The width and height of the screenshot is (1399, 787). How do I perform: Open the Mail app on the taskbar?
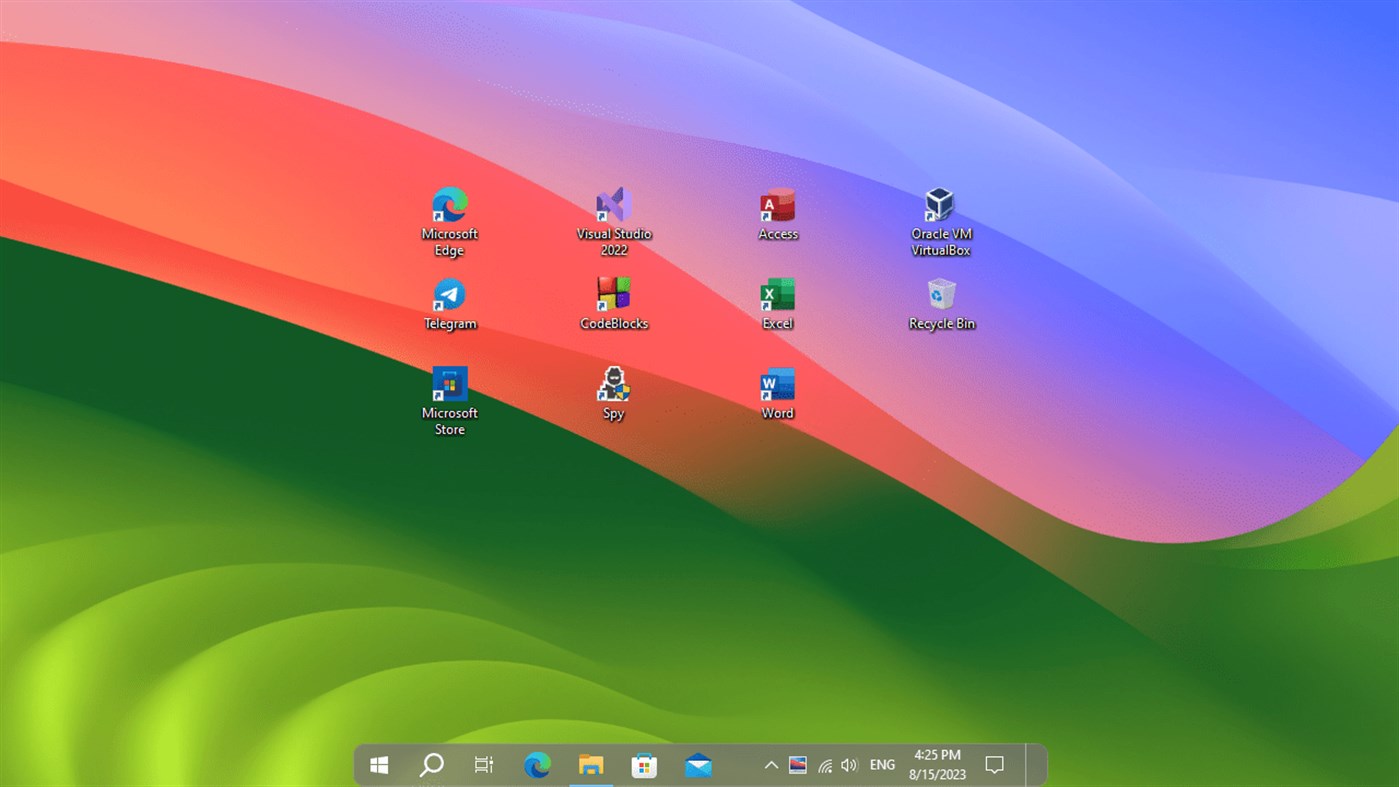coord(697,764)
